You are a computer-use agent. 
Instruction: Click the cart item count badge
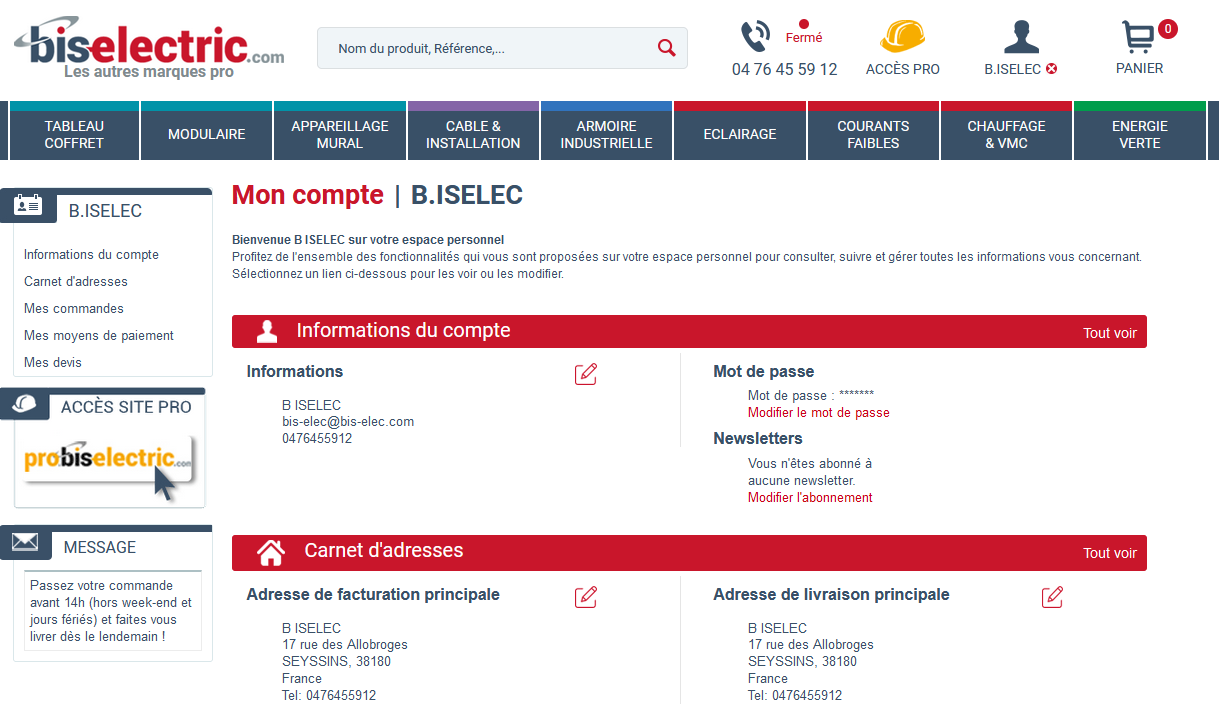click(x=1167, y=29)
